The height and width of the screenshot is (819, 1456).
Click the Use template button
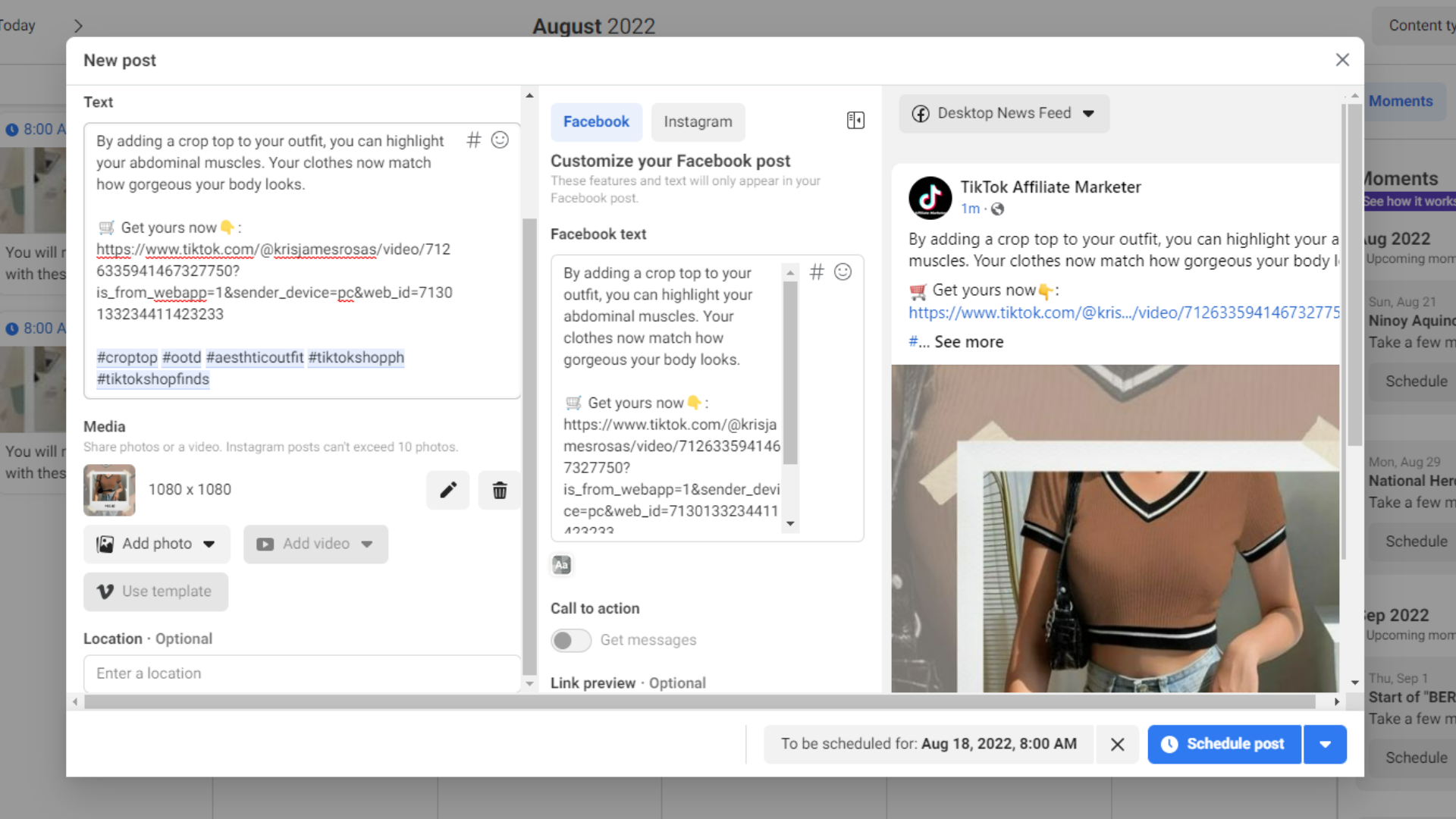point(155,591)
